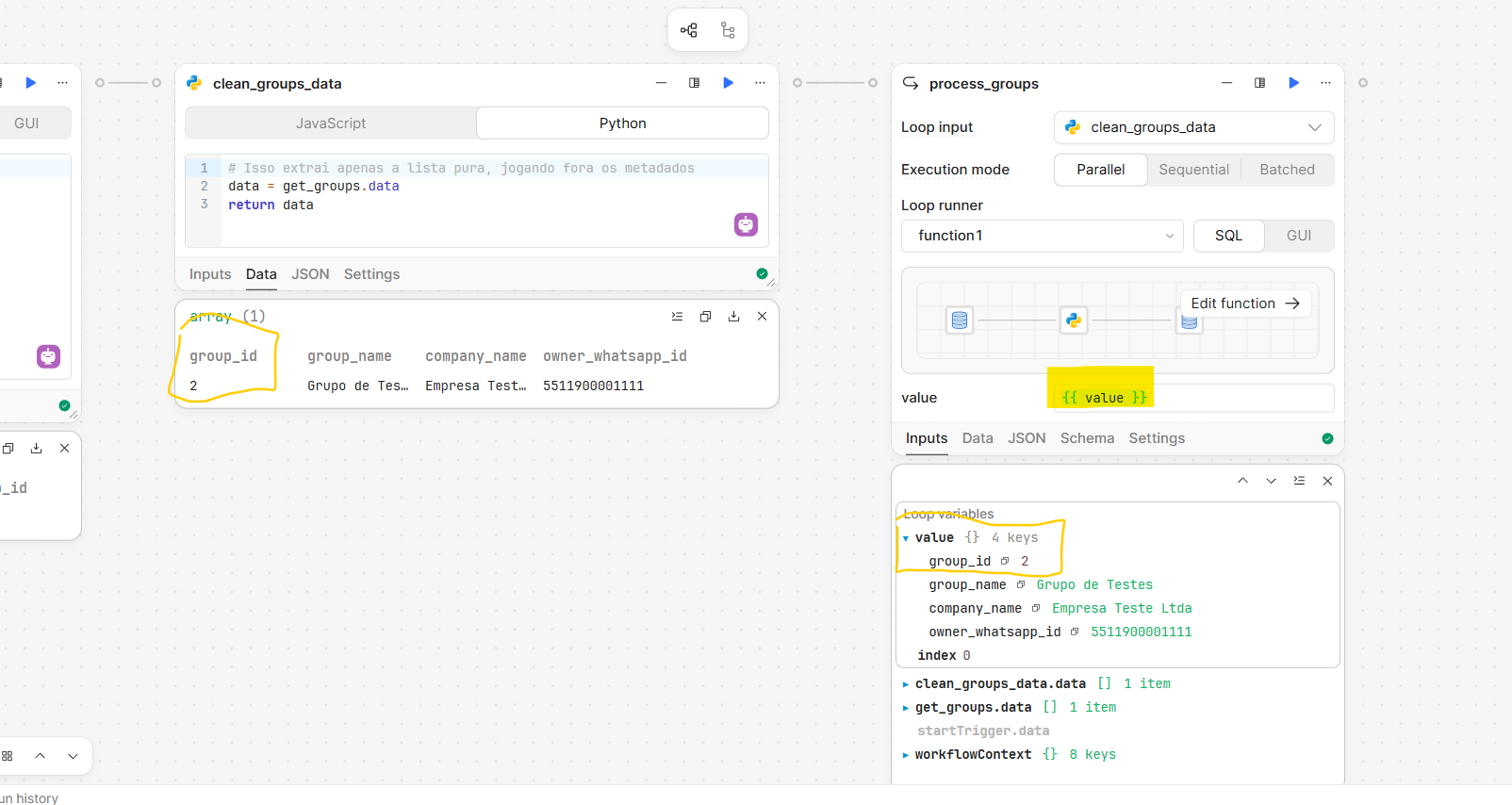Open the function1 loop runner dropdown
The width and height of the screenshot is (1512, 805).
1043,236
